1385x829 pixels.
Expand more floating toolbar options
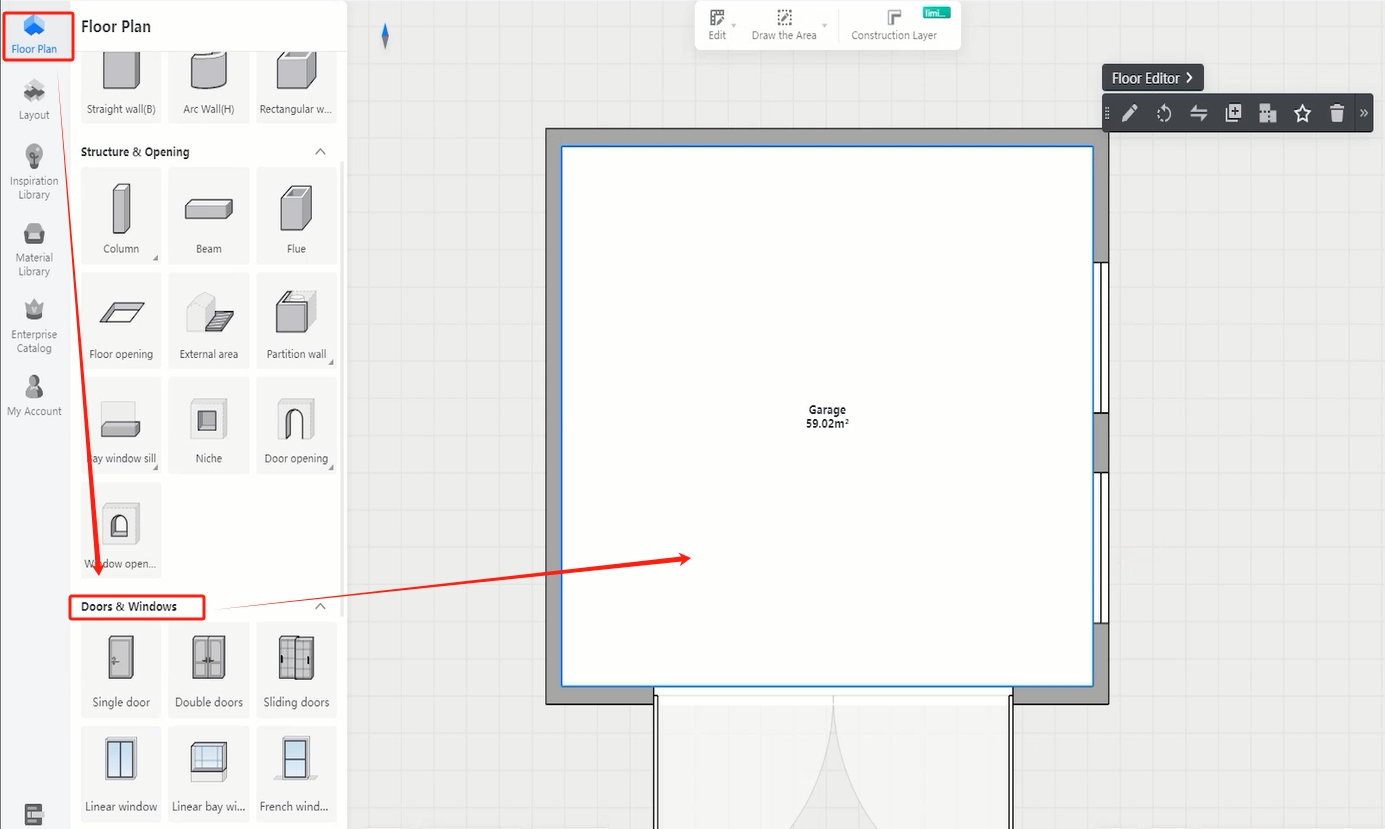pyautogui.click(x=1364, y=113)
